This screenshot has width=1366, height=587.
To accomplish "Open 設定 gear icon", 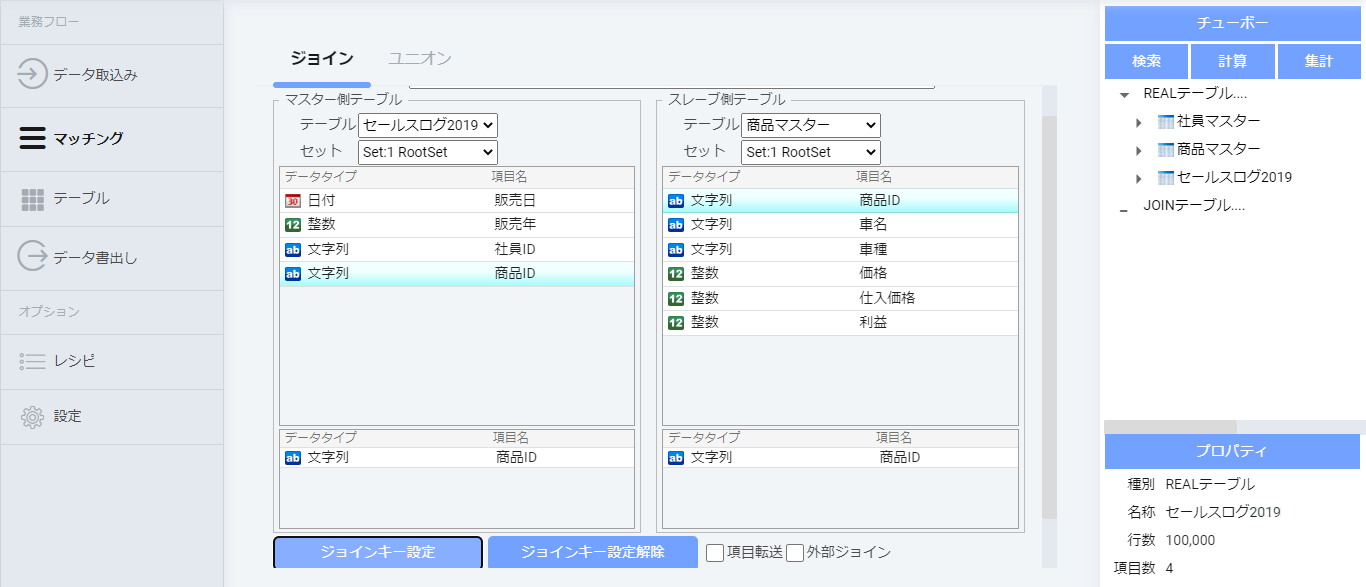I will pos(33,416).
